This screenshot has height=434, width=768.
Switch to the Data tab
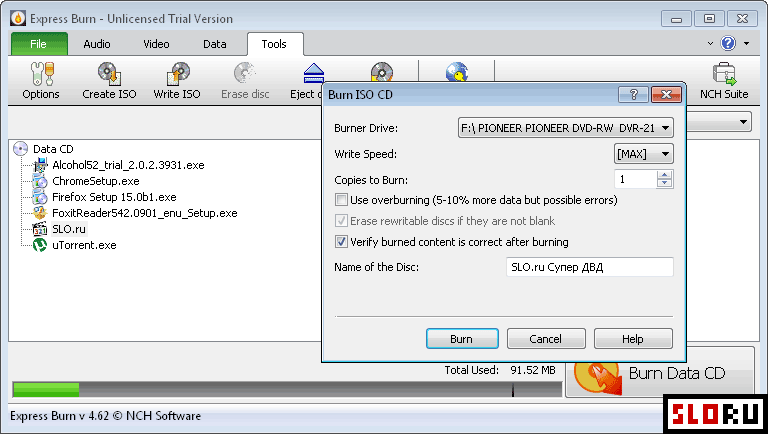click(215, 44)
